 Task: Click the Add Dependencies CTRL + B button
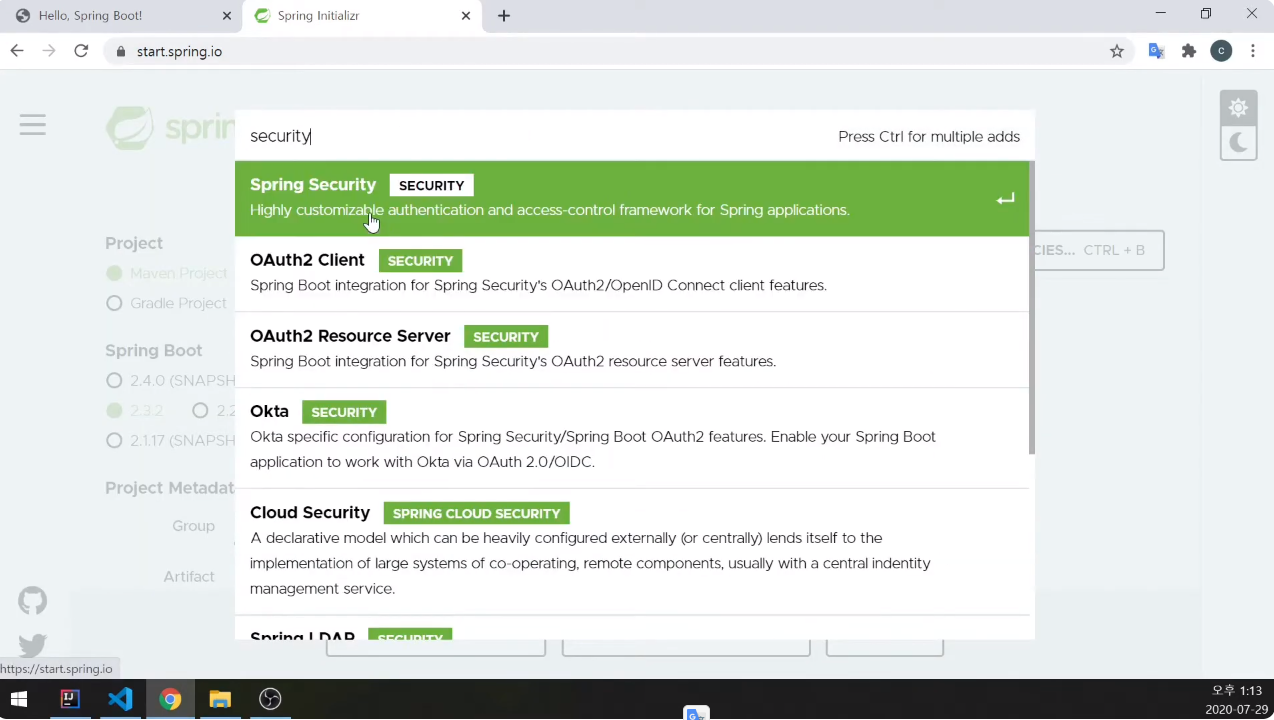tap(1099, 250)
